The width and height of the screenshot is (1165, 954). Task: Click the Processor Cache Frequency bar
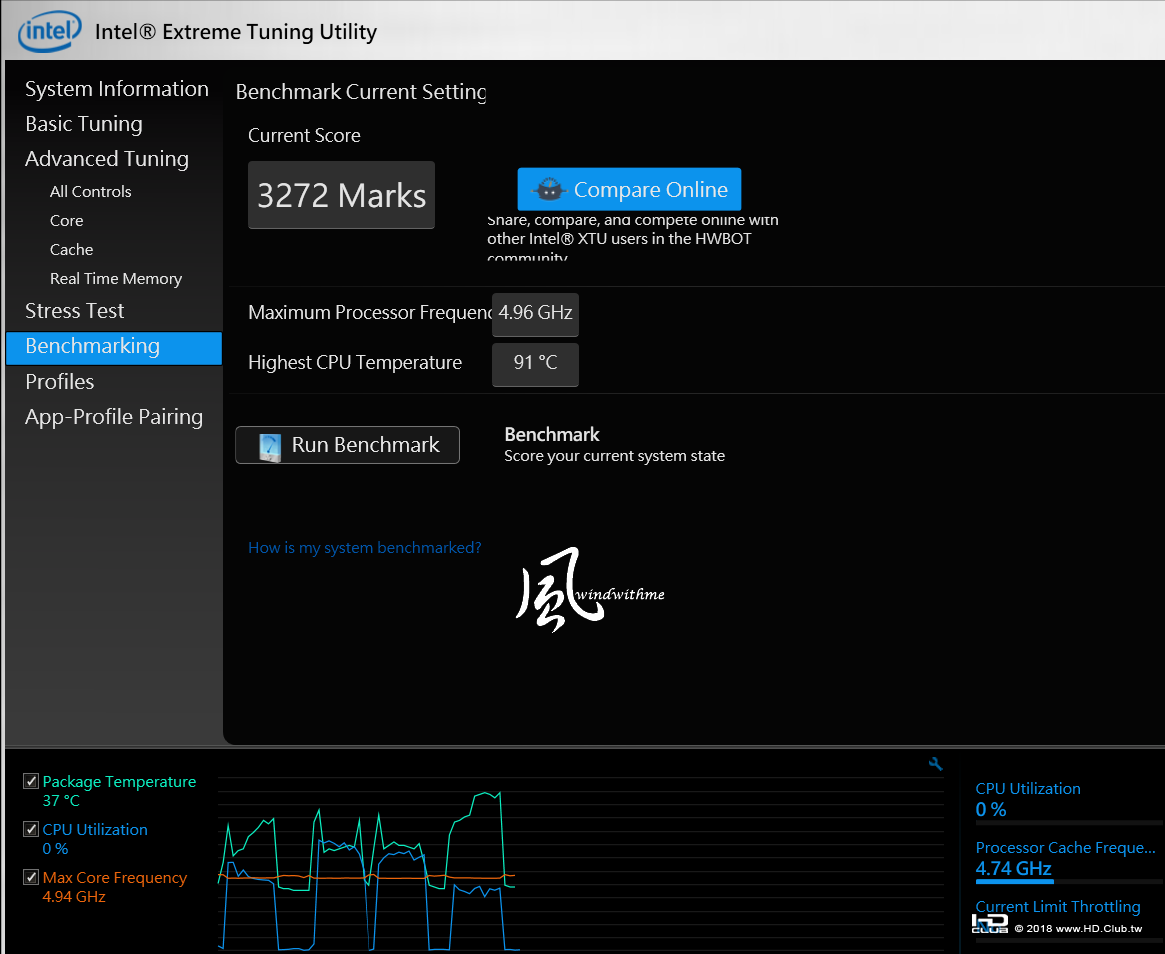coord(1067,882)
